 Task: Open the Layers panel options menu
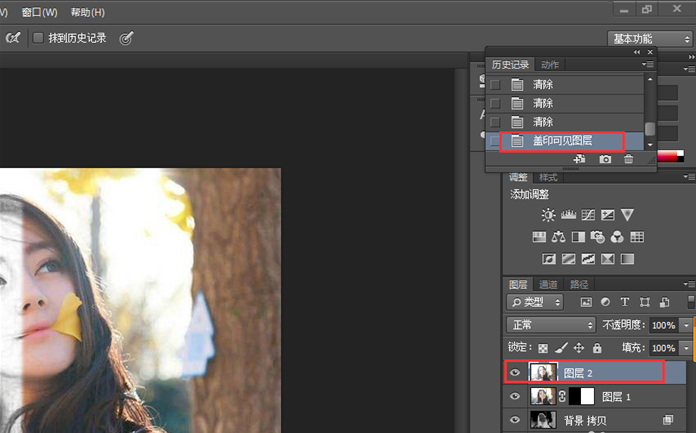pyautogui.click(x=688, y=284)
